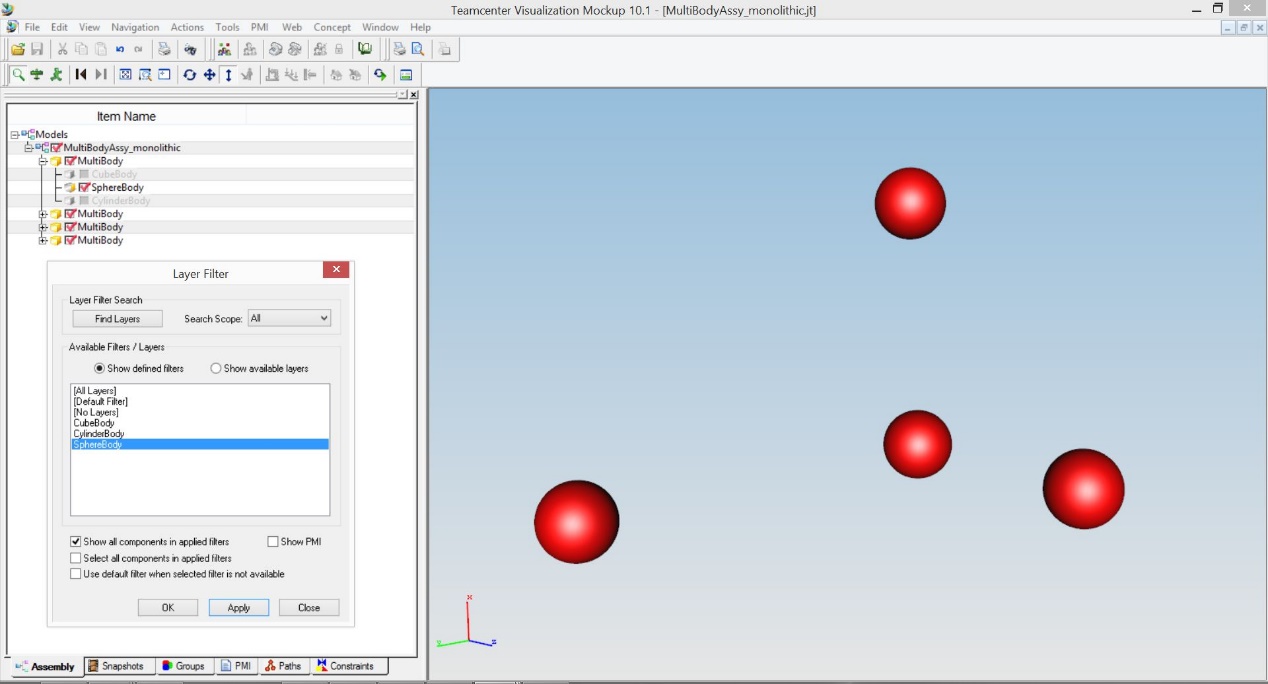
Task: Enable Use default filter when unavailable option
Action: (75, 574)
